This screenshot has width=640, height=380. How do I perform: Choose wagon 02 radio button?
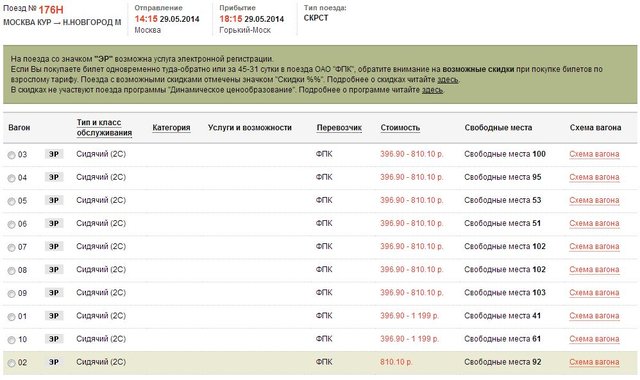point(11,363)
